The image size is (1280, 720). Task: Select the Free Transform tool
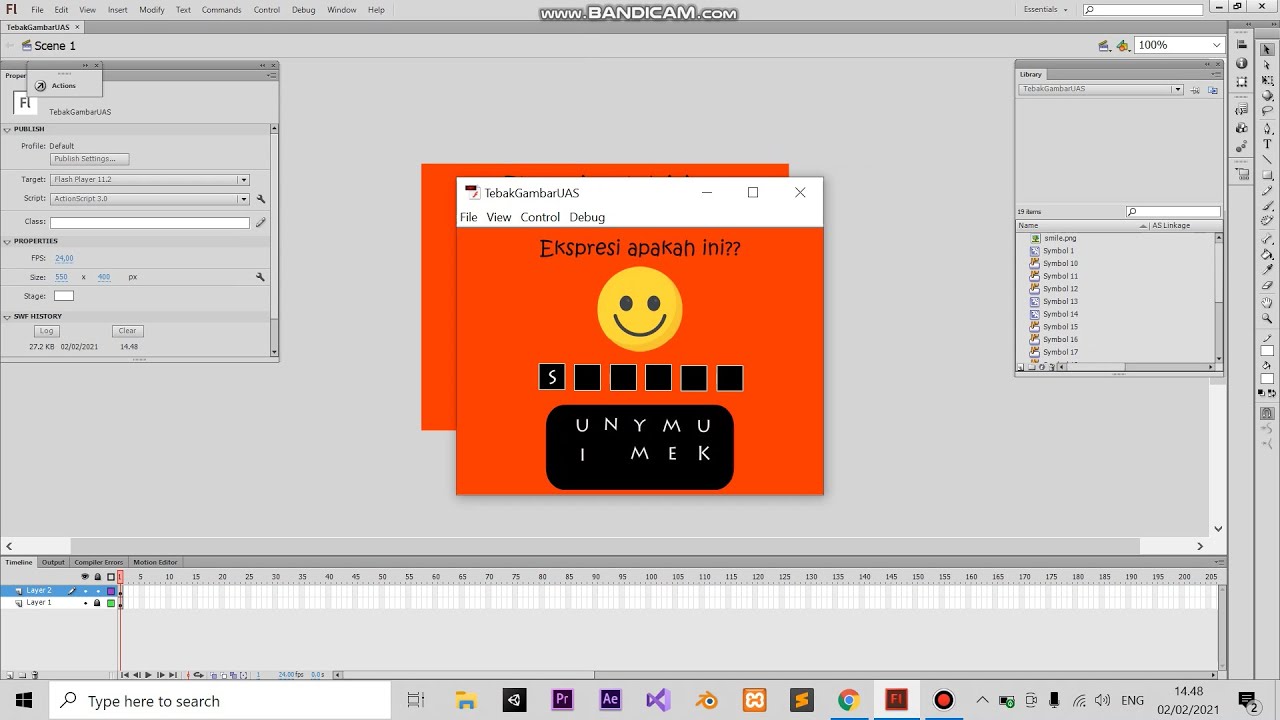[x=1267, y=81]
